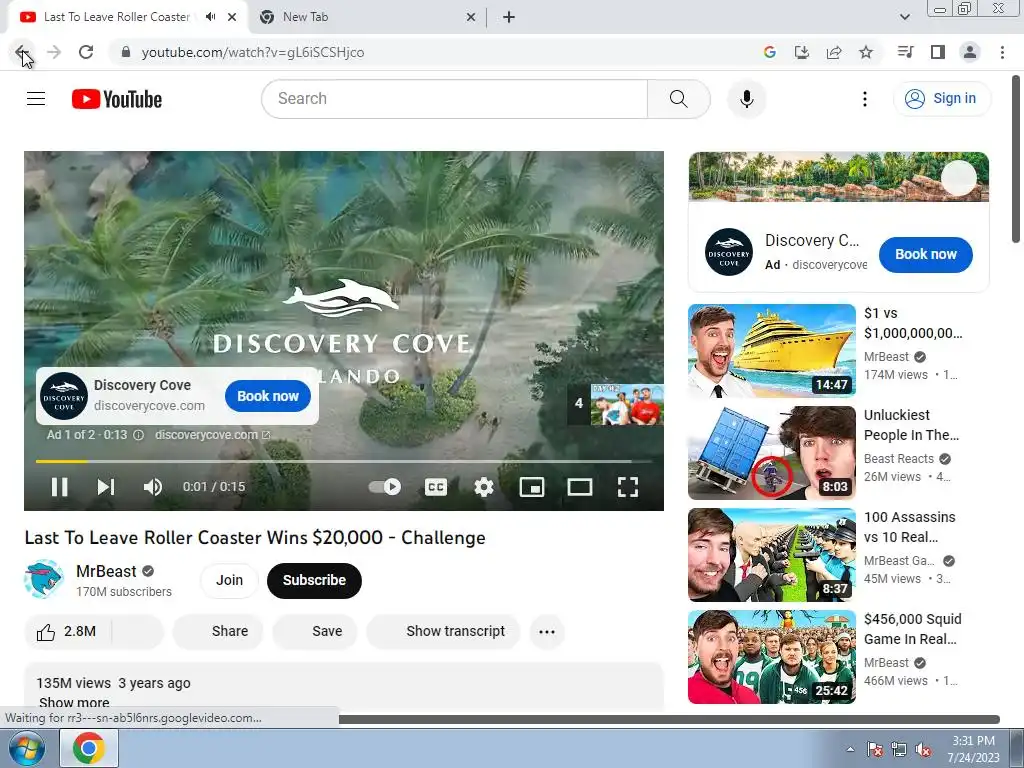Click the magnifier search button

pyautogui.click(x=679, y=99)
